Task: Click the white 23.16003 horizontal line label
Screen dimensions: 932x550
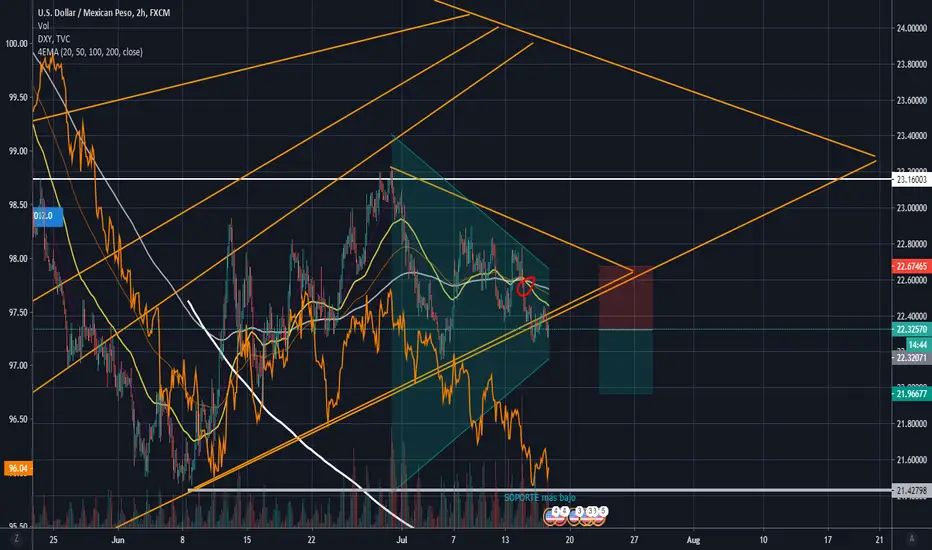Action: [912, 179]
